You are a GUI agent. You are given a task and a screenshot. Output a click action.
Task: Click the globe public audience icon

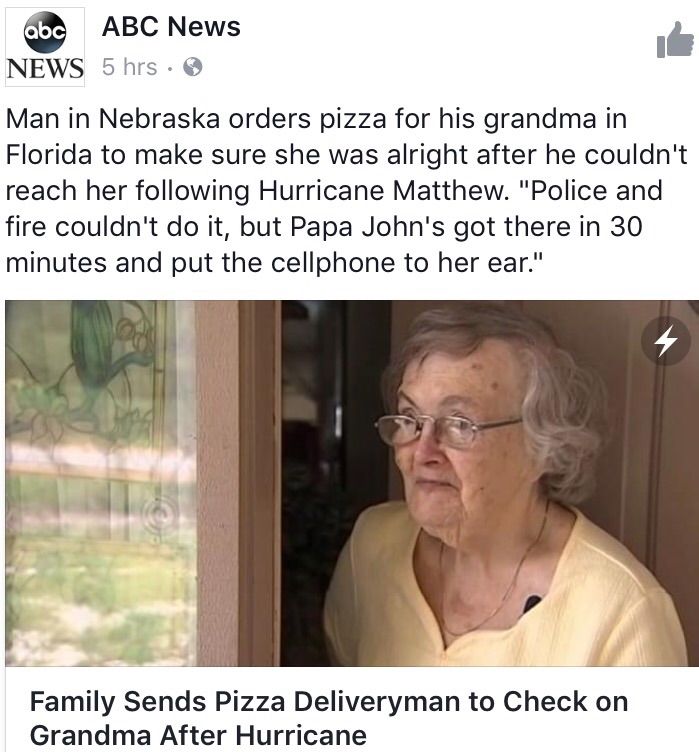(194, 68)
